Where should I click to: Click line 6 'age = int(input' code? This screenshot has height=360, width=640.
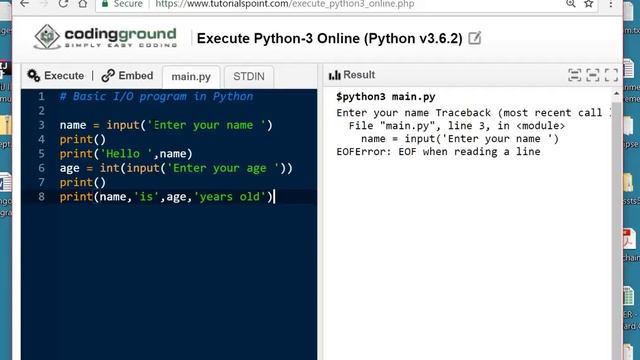[176, 168]
